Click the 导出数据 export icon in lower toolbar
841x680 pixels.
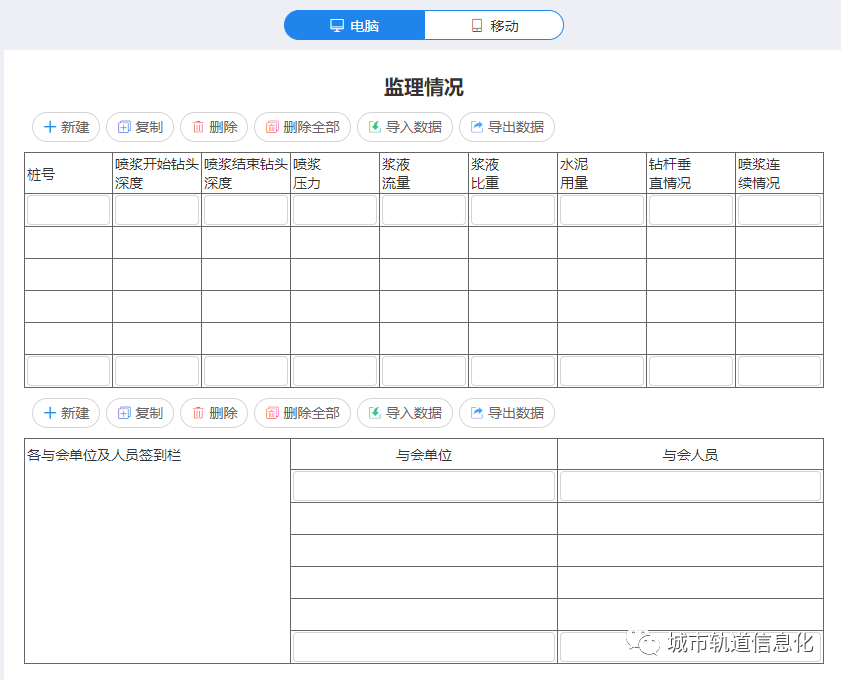[477, 413]
